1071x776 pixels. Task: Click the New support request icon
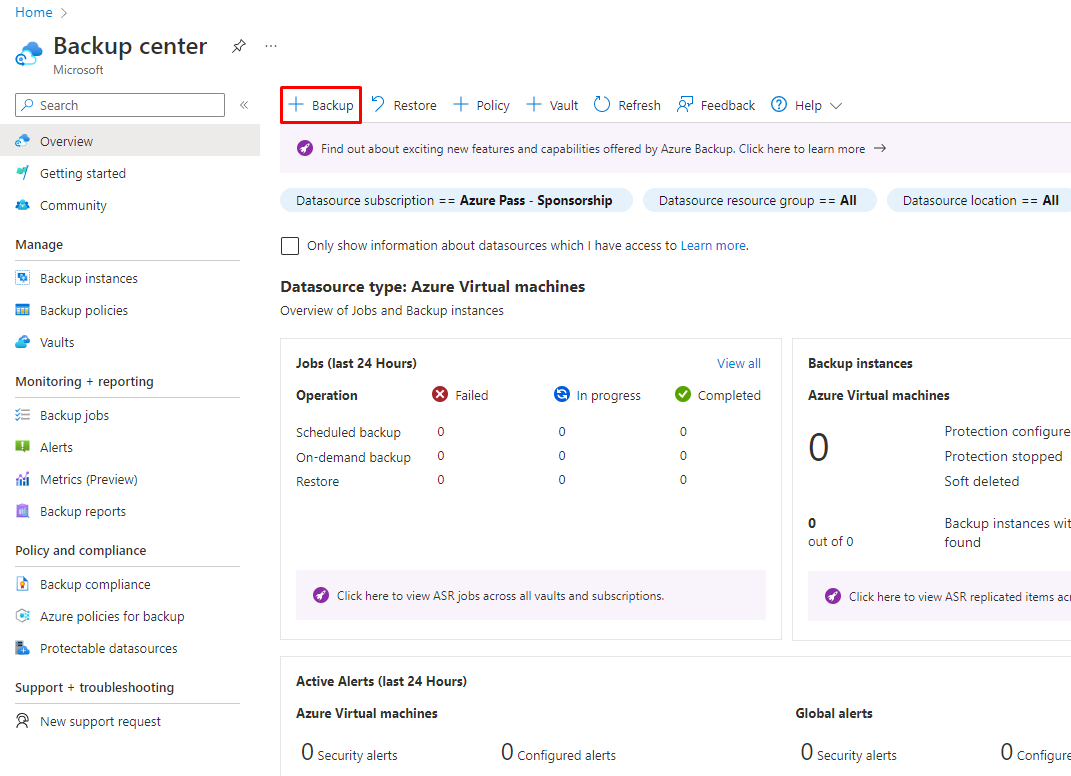[x=23, y=721]
